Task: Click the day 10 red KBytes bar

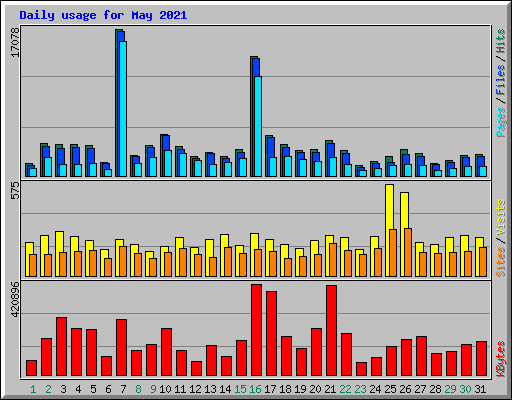Action: 166,352
